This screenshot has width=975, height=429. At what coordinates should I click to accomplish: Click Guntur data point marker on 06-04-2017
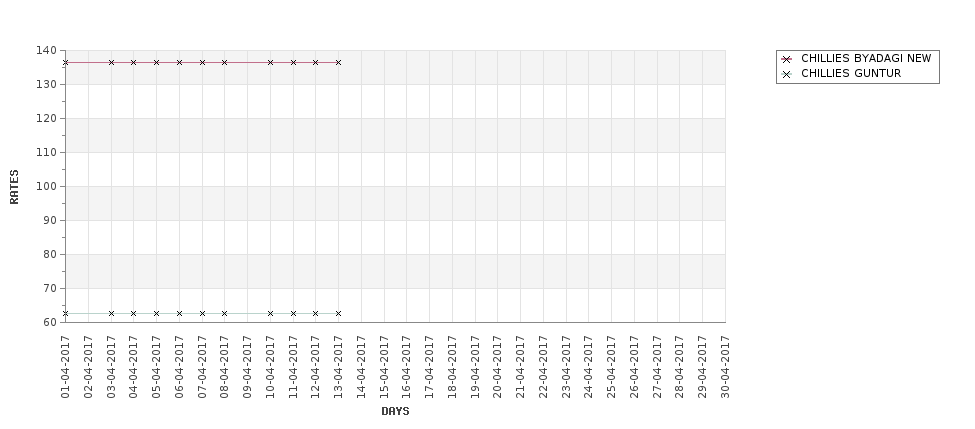179,313
